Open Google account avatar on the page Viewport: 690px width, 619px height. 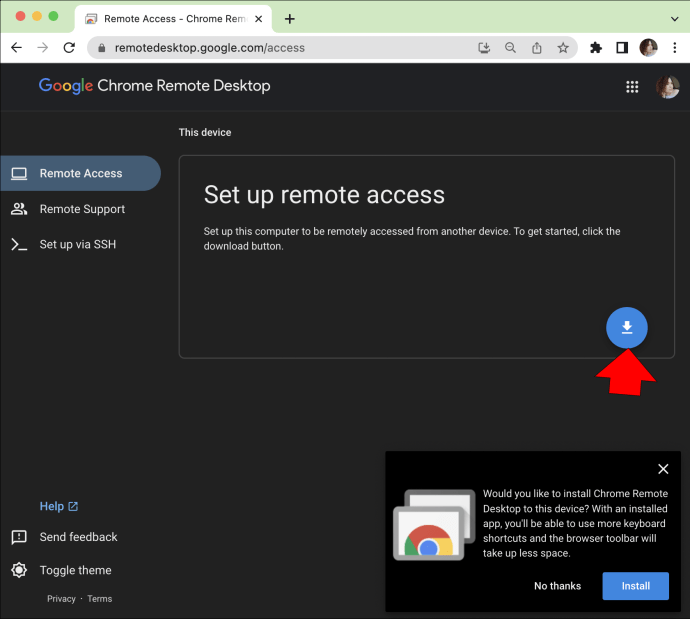coord(668,87)
